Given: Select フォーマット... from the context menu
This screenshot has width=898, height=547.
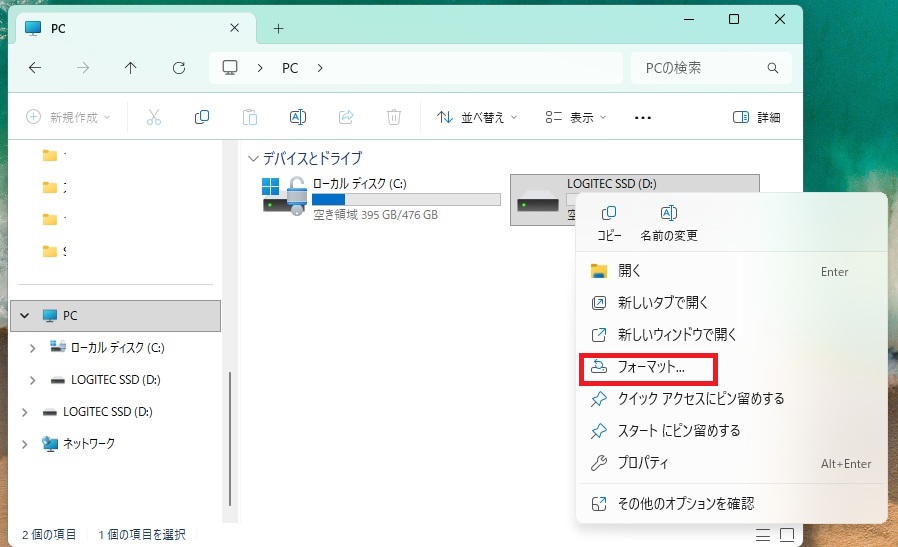Looking at the screenshot, I should click(650, 367).
